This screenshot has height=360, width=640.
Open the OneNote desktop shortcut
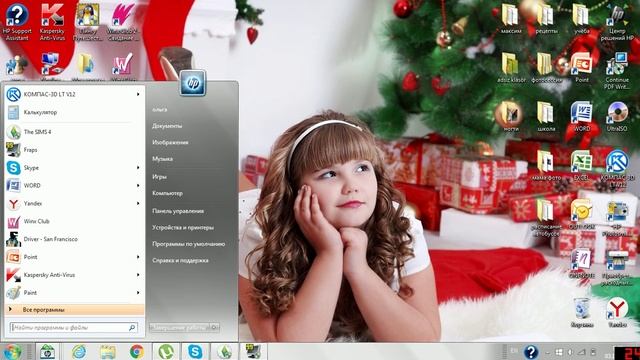coord(582,263)
